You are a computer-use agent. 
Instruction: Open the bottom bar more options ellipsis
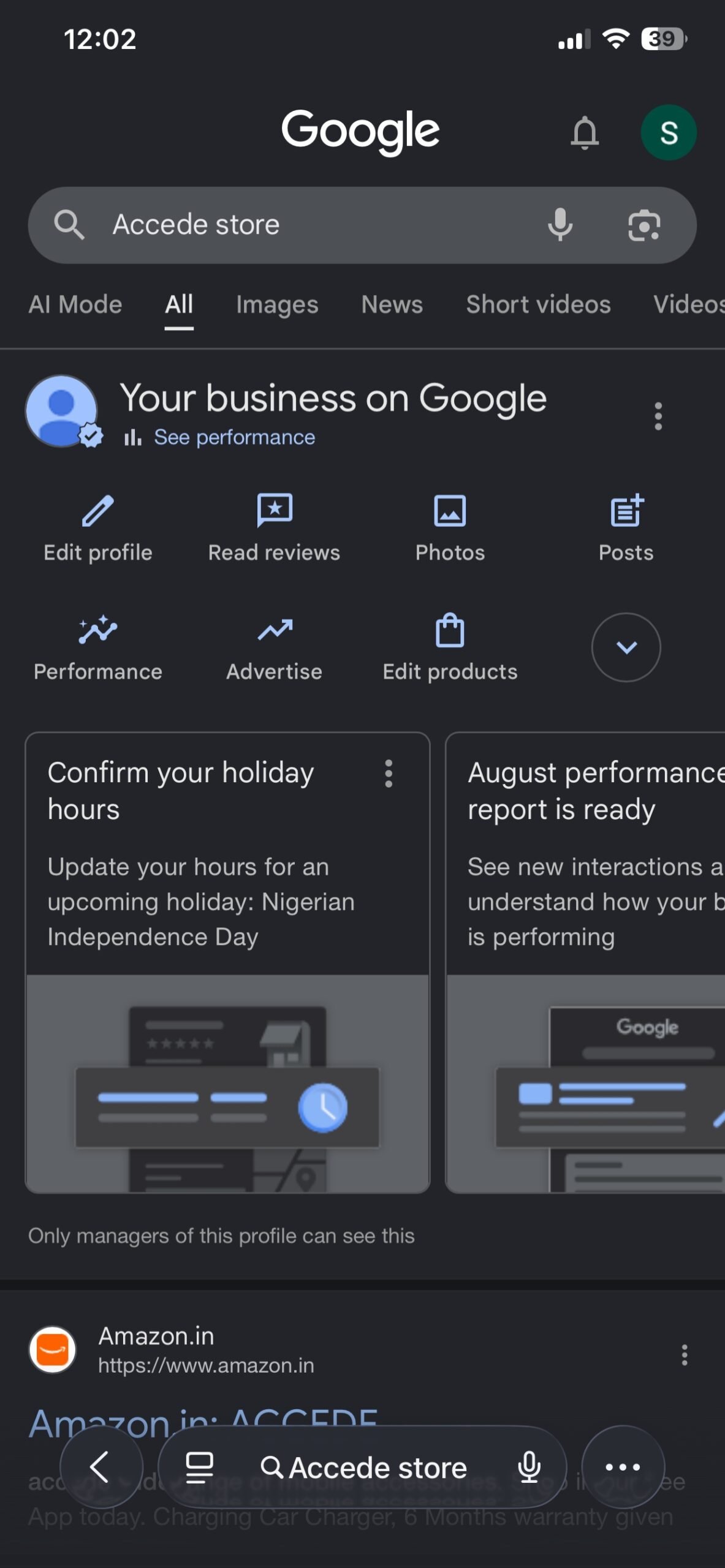coord(623,1467)
